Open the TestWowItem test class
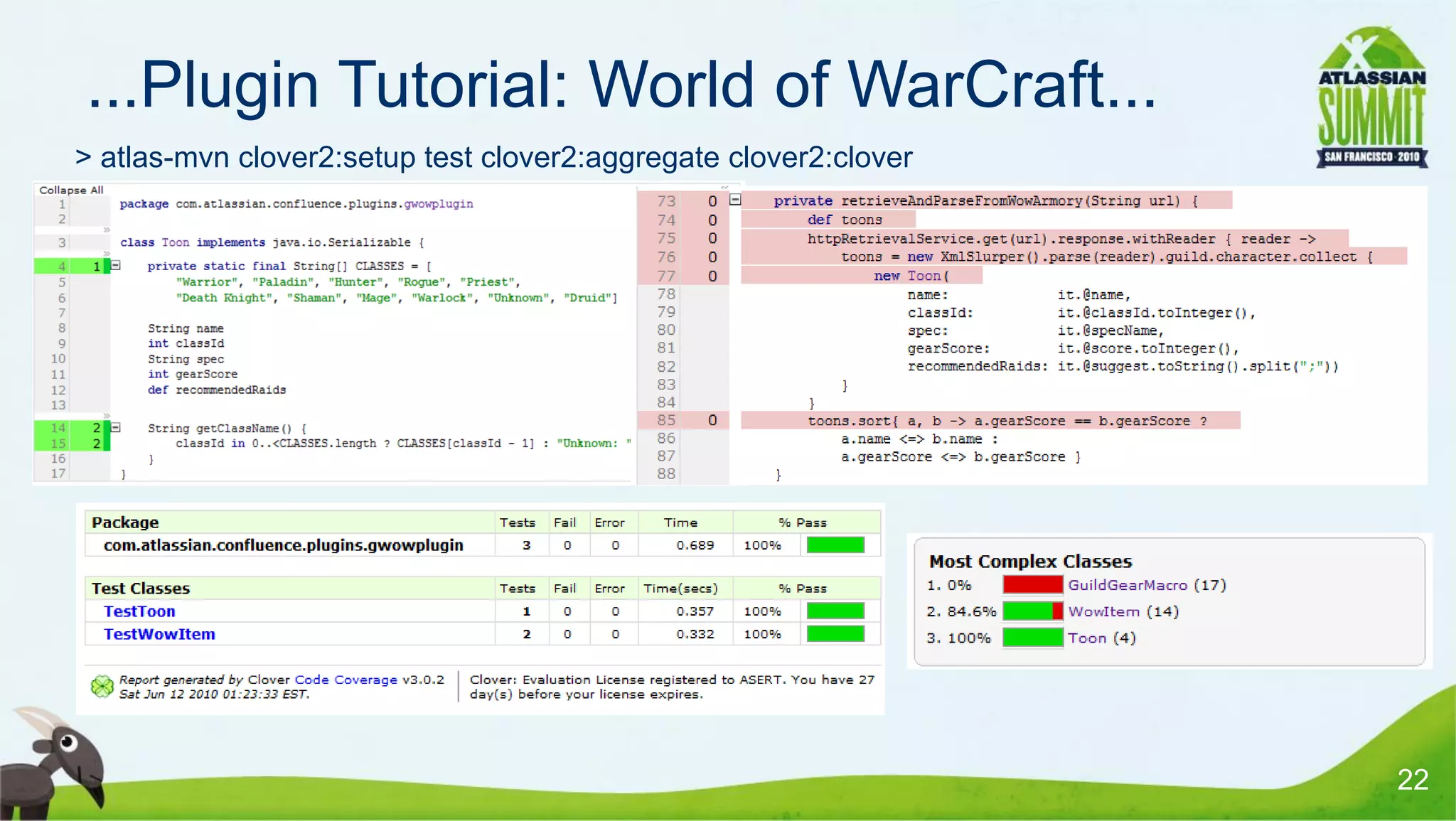1456x821 pixels. pos(159,634)
